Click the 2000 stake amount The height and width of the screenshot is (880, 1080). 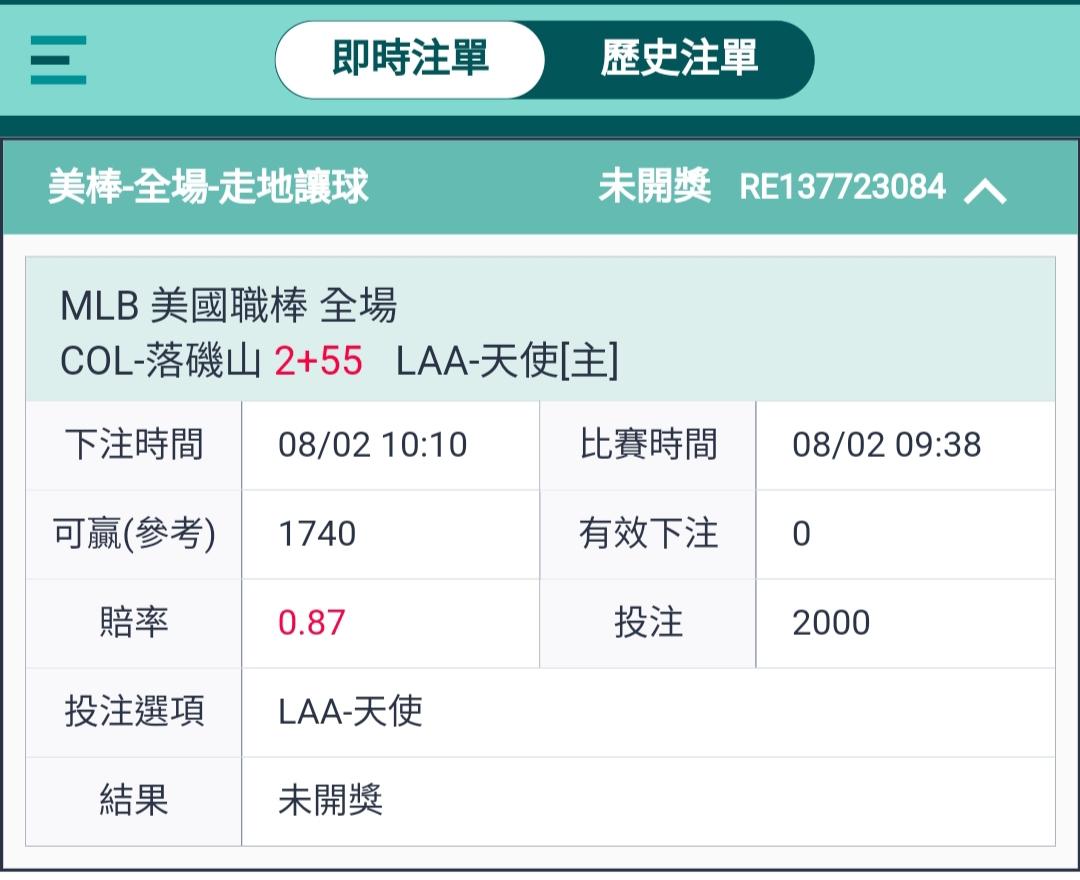(830, 623)
